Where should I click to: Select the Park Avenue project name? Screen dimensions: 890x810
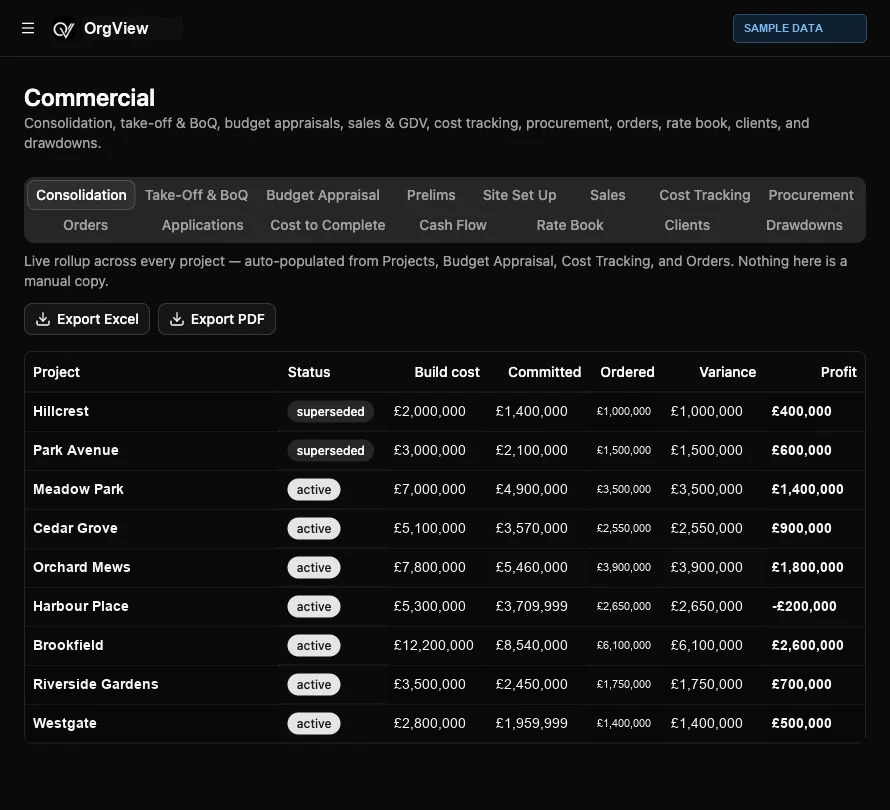coord(75,451)
